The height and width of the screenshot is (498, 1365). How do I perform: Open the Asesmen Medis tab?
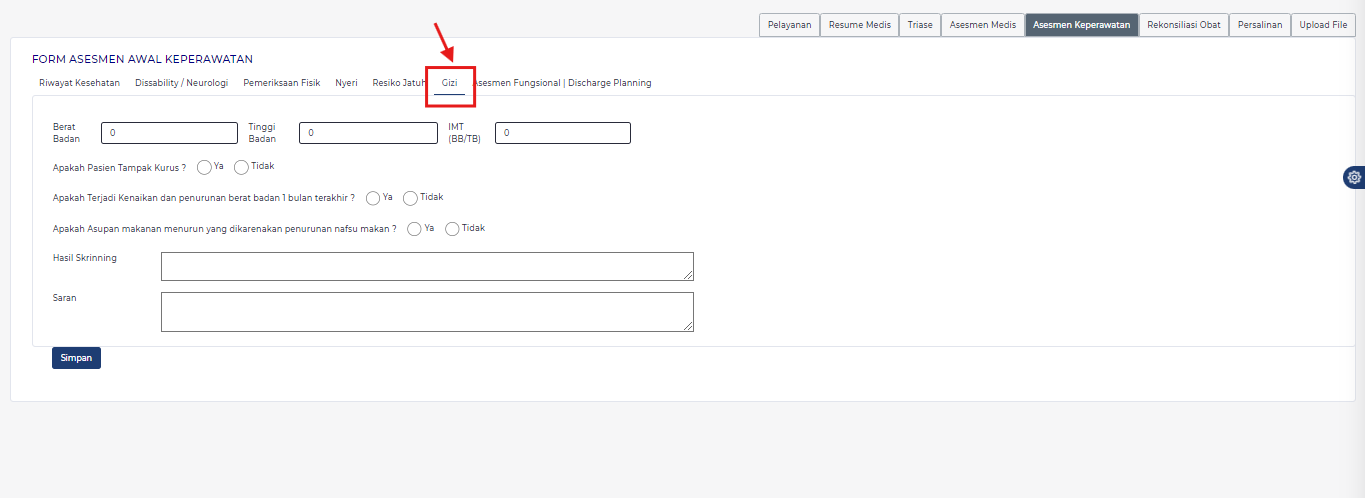[x=982, y=25]
